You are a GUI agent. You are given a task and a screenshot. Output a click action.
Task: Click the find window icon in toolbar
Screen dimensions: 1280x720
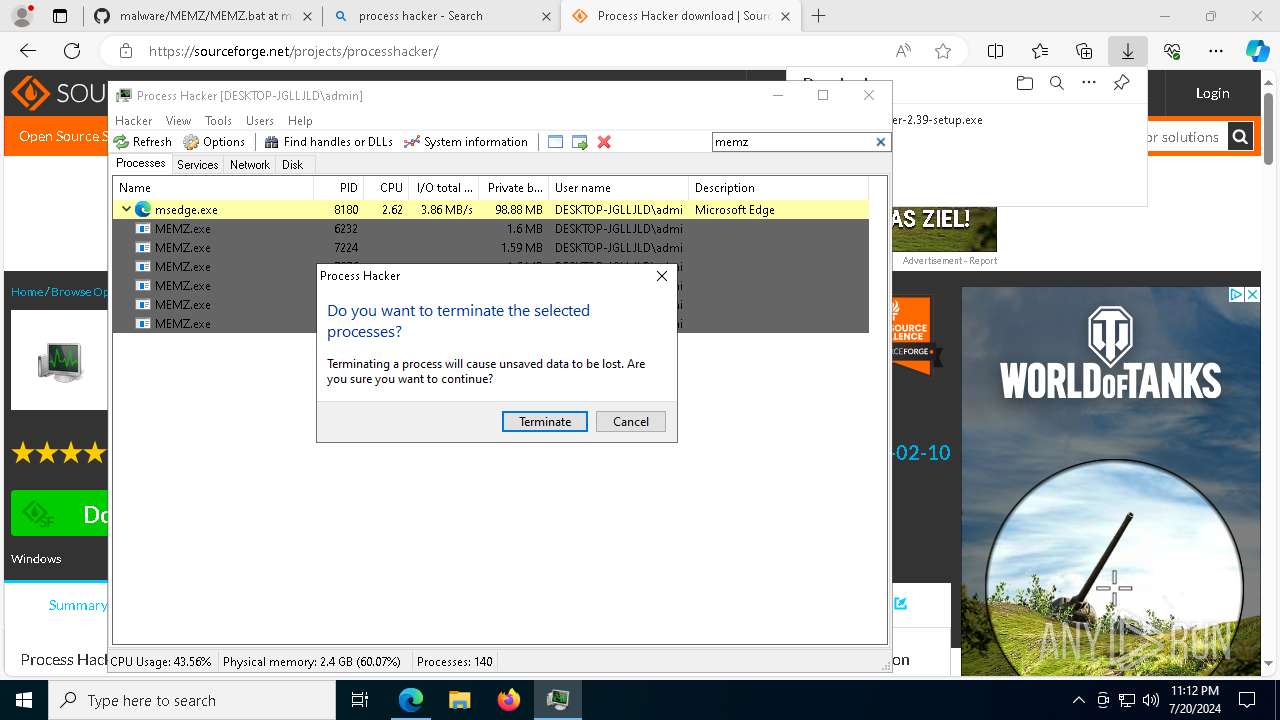coord(556,142)
